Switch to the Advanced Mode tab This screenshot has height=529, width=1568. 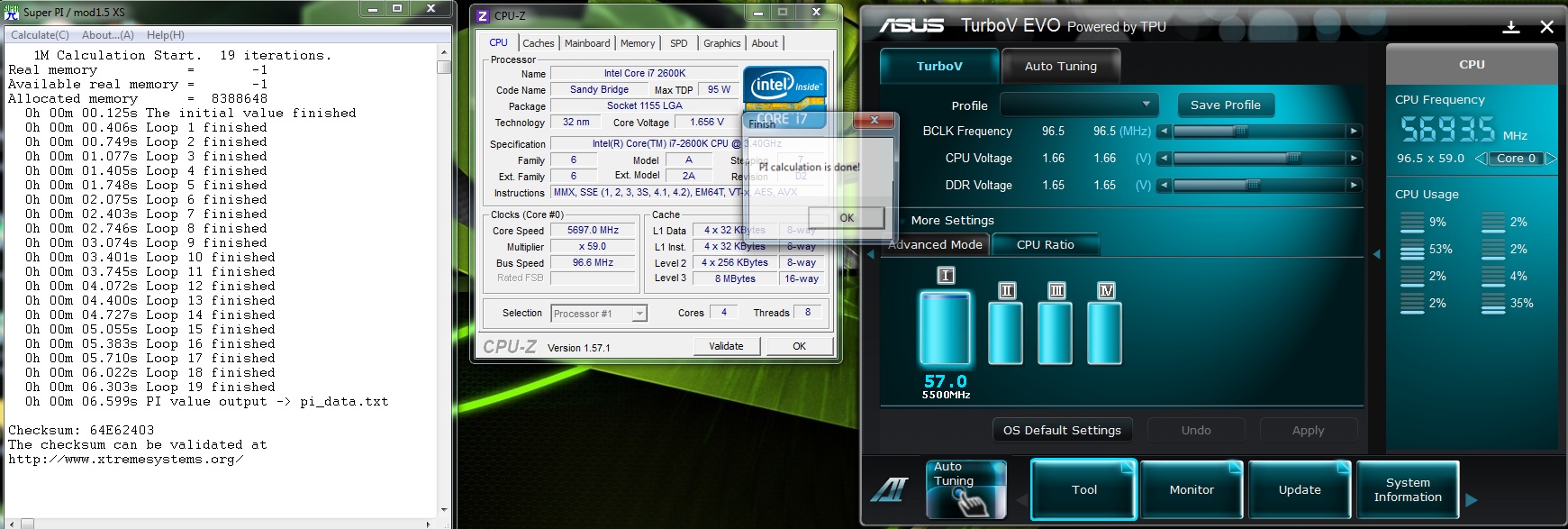pyautogui.click(x=935, y=244)
